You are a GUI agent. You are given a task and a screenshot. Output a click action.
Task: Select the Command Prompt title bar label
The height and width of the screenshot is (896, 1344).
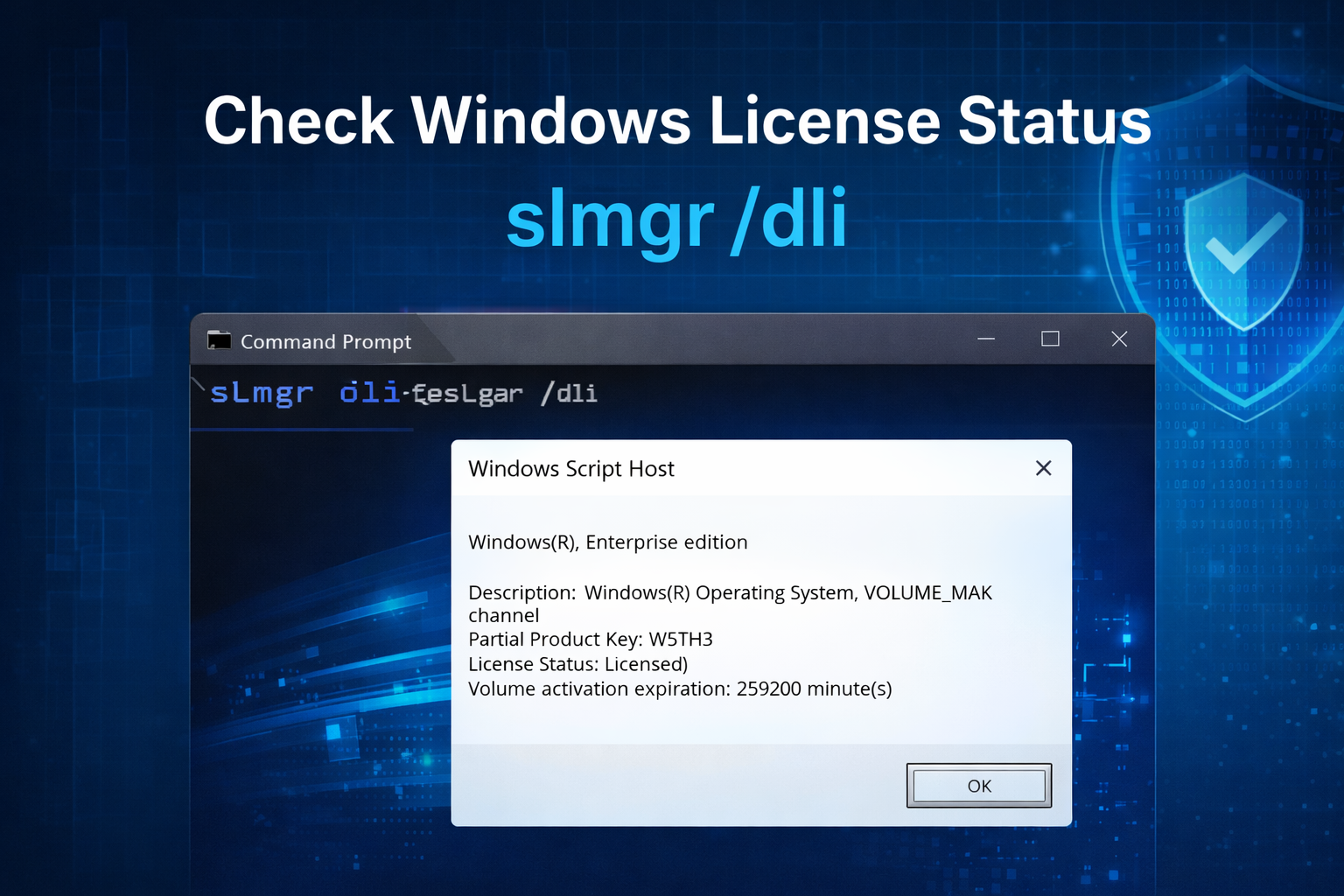pyautogui.click(x=325, y=341)
